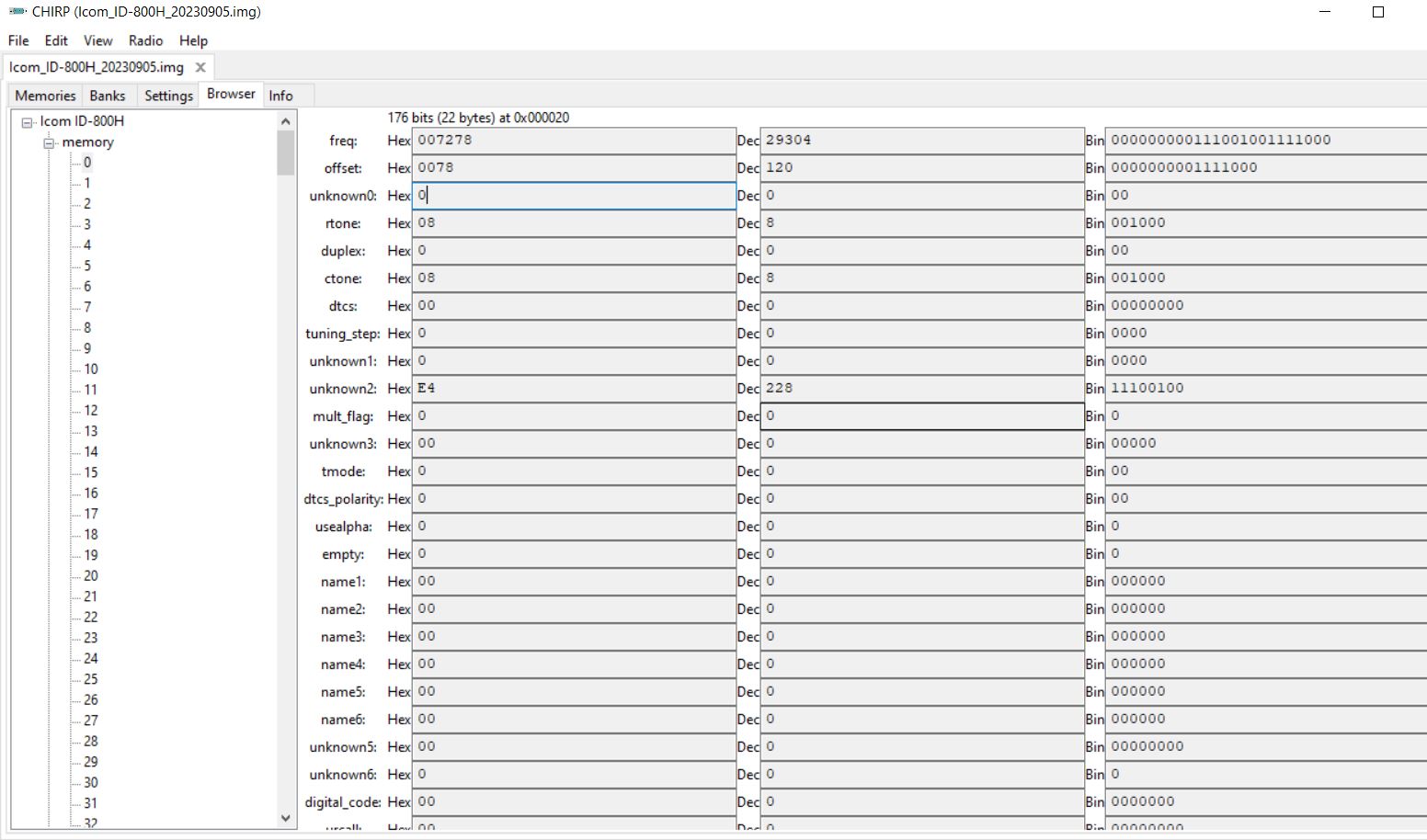Click the scroll up arrow of tree panel
This screenshot has width=1427, height=840.
click(286, 121)
